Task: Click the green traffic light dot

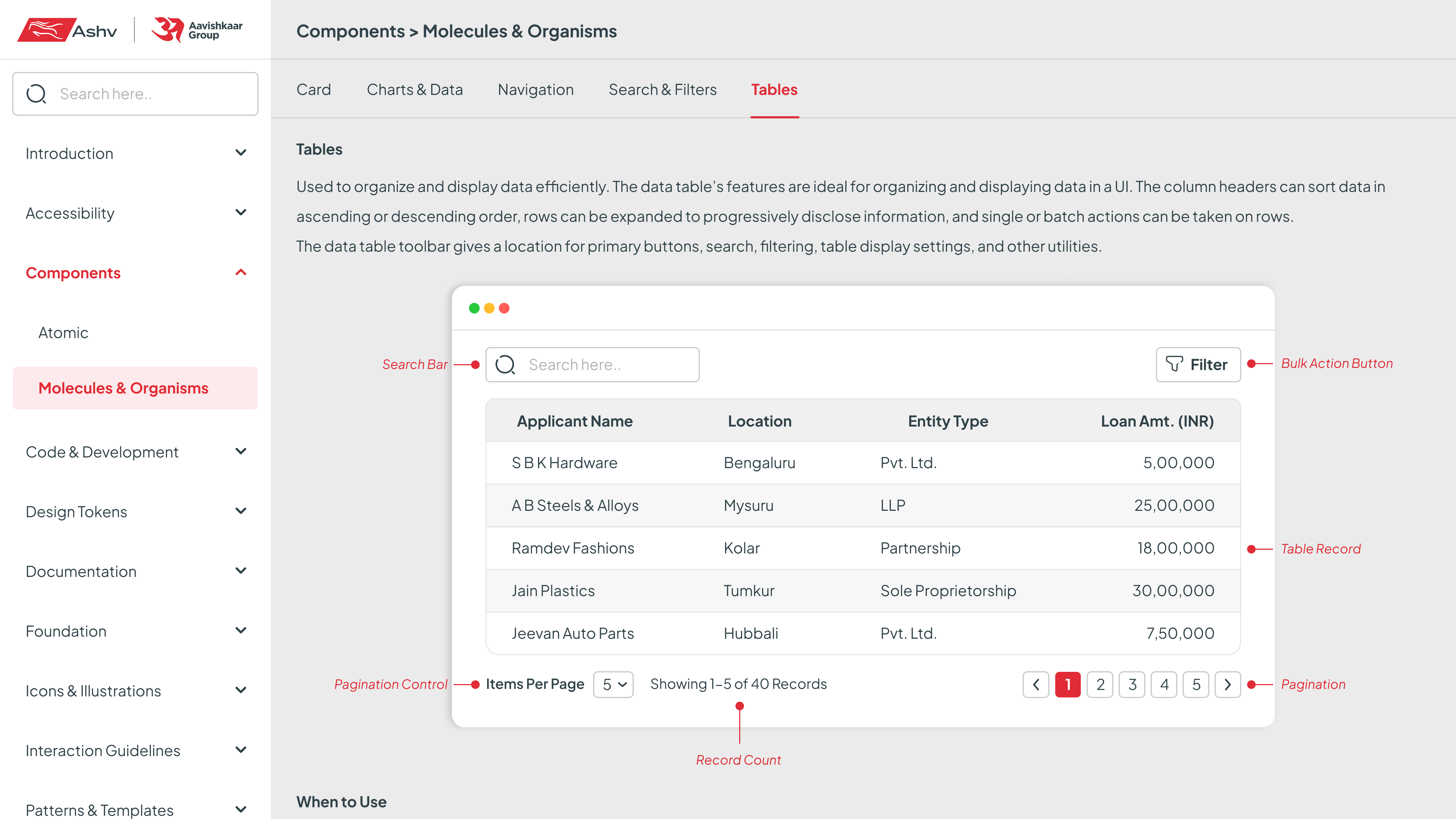Action: 474,308
